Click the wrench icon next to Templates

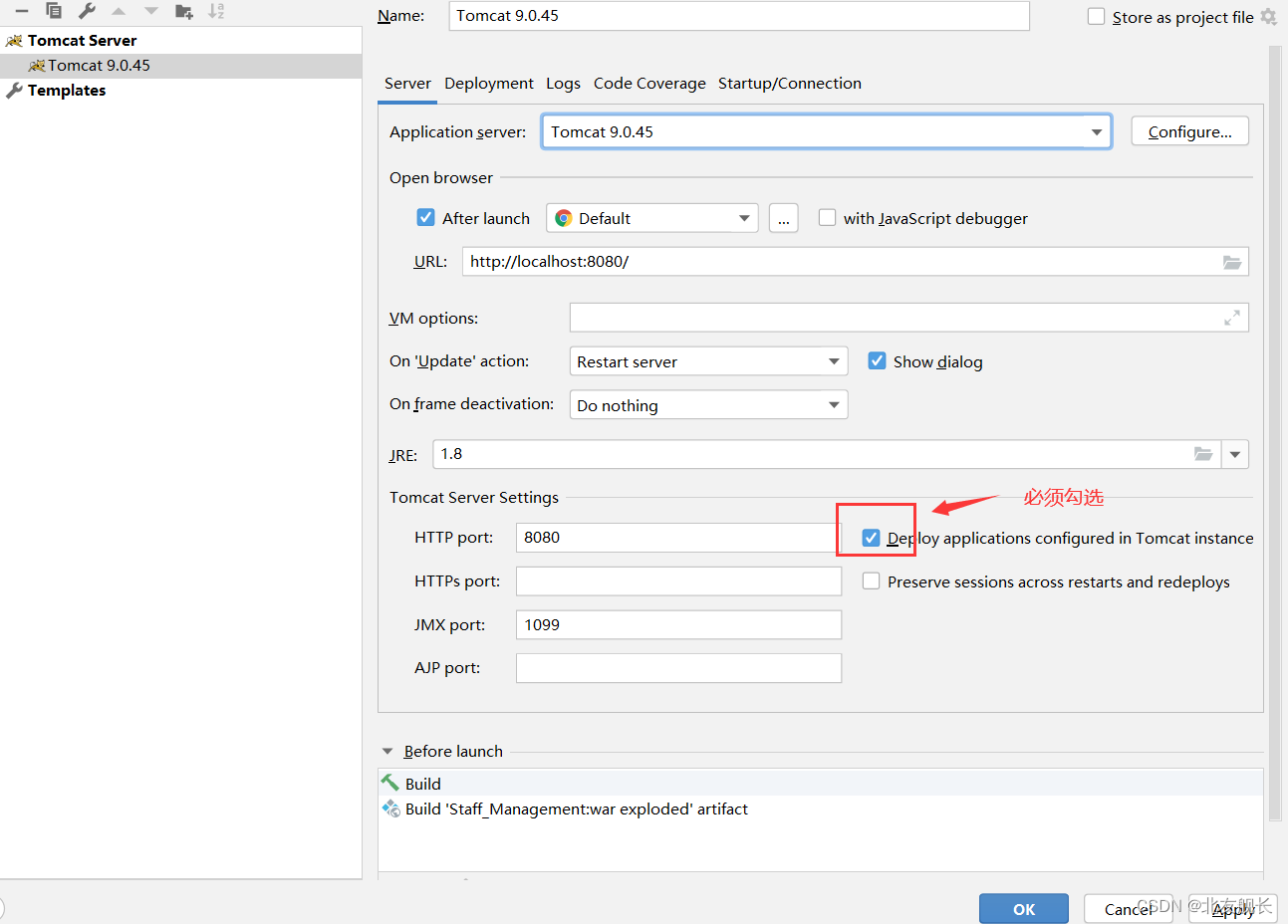coord(14,91)
